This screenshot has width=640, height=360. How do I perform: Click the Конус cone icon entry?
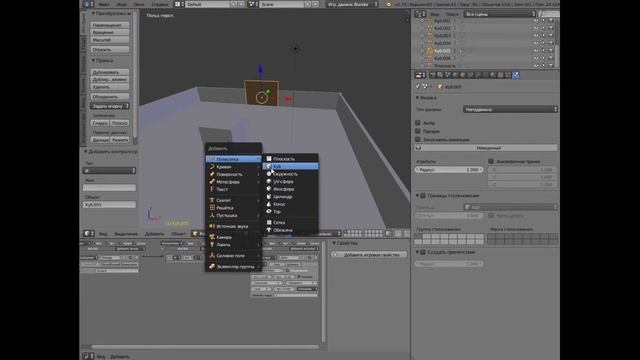coord(269,204)
